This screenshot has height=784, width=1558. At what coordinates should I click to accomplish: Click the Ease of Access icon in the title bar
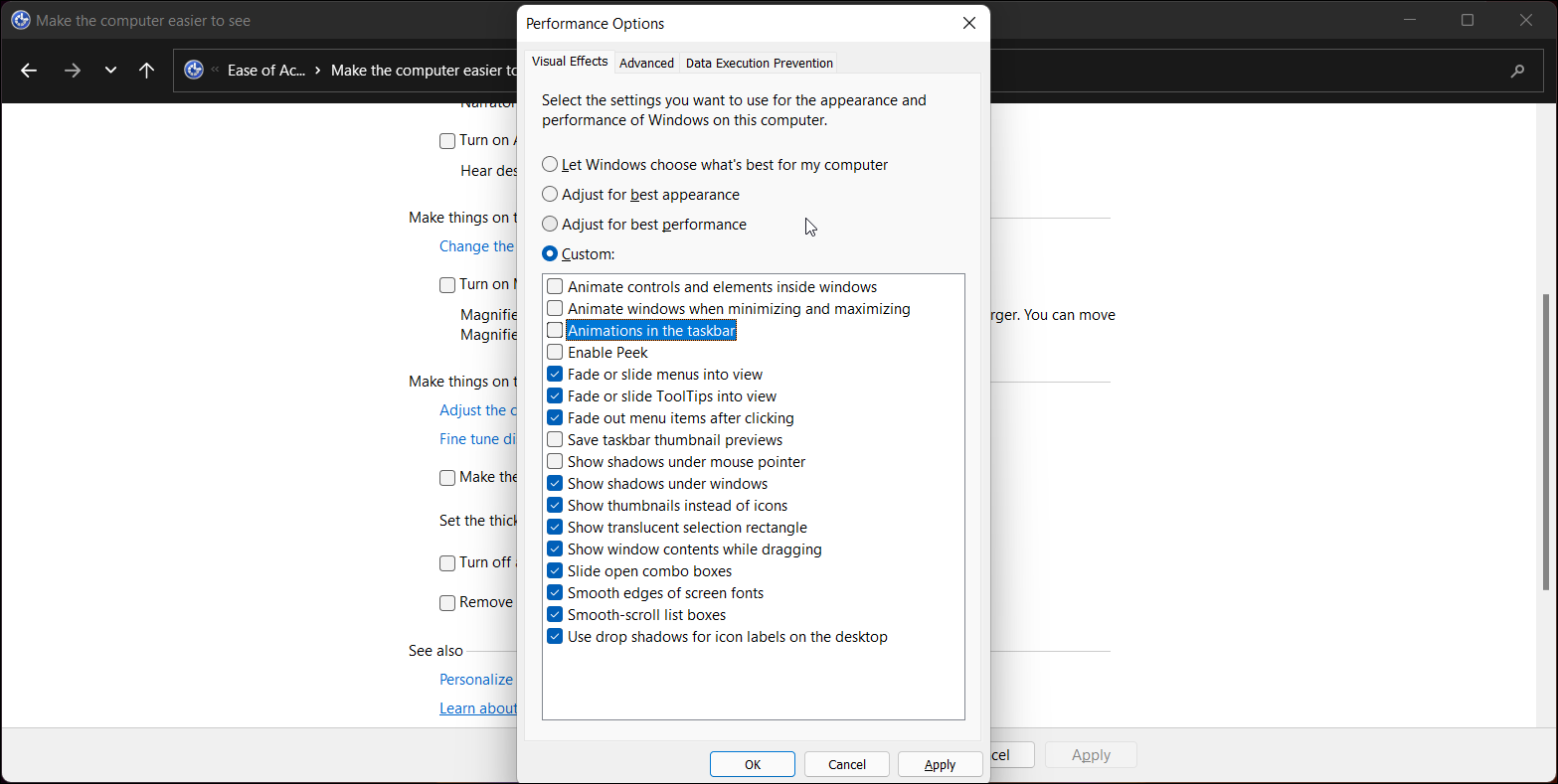[x=21, y=19]
